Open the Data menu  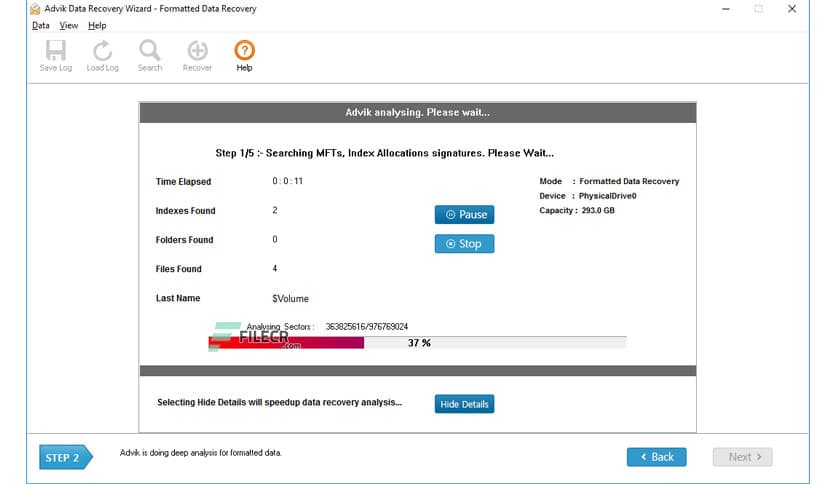[41, 26]
